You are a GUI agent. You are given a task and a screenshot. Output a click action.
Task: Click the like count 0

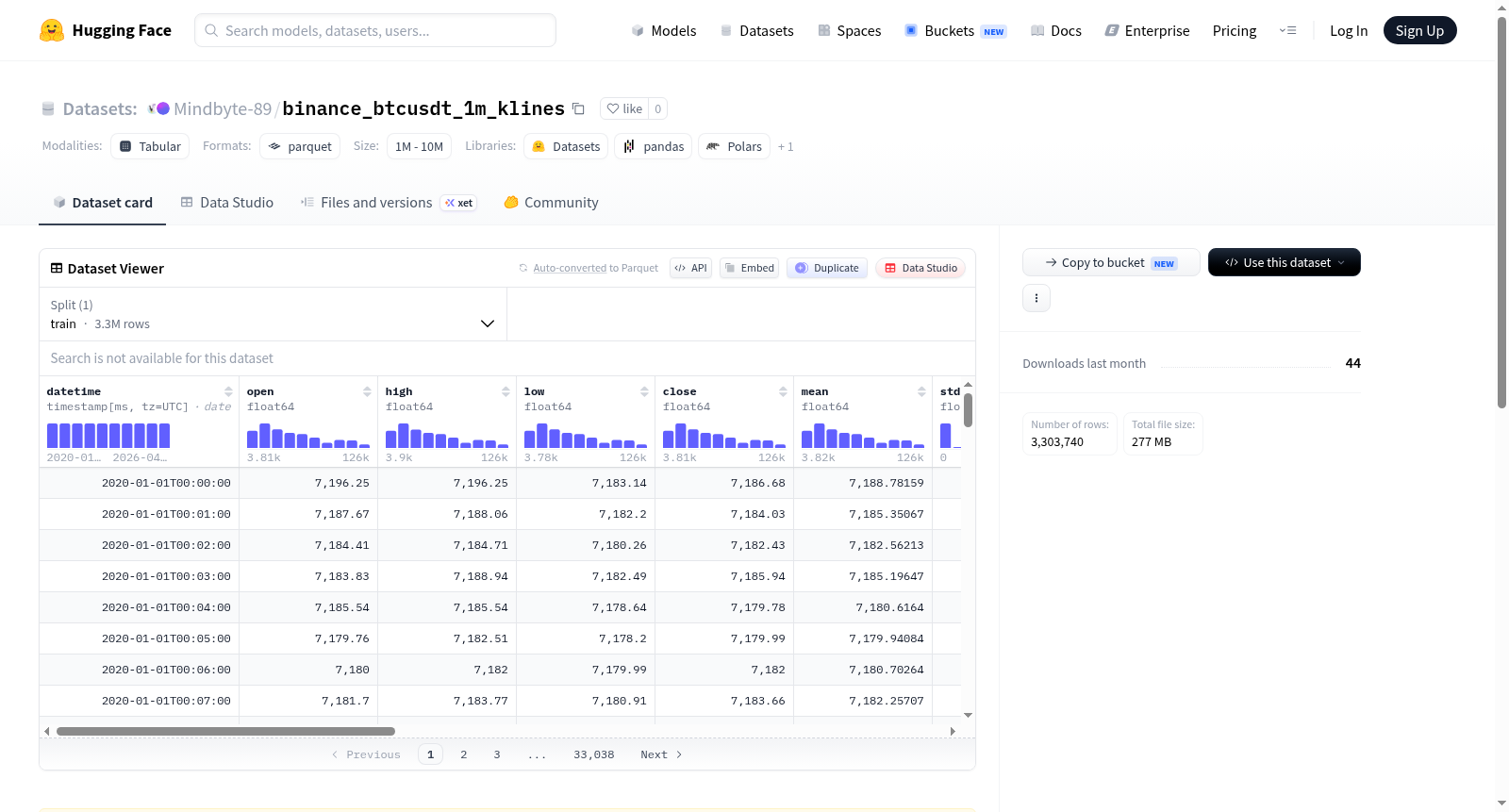tap(658, 108)
